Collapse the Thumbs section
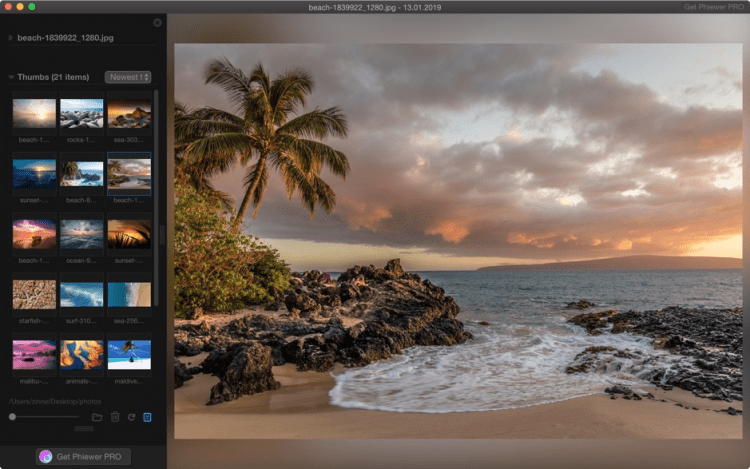This screenshot has width=750, height=469. (11, 77)
